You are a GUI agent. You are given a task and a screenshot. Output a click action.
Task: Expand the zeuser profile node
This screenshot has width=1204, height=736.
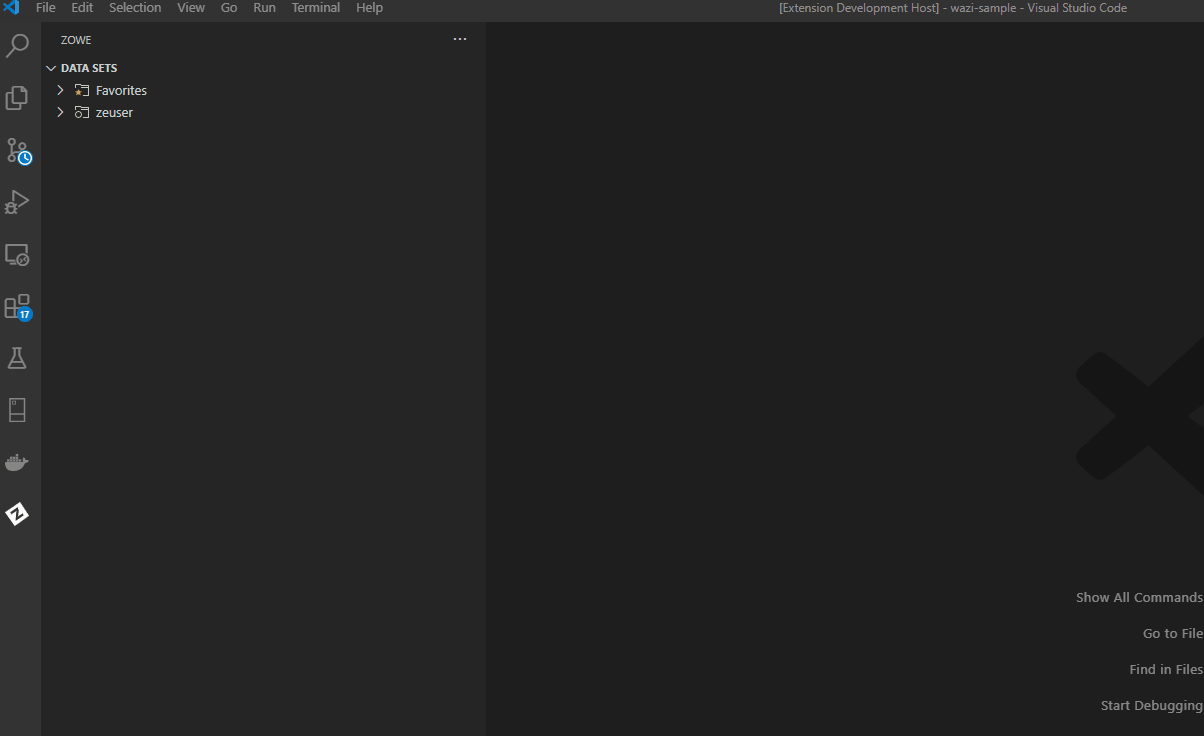point(60,112)
